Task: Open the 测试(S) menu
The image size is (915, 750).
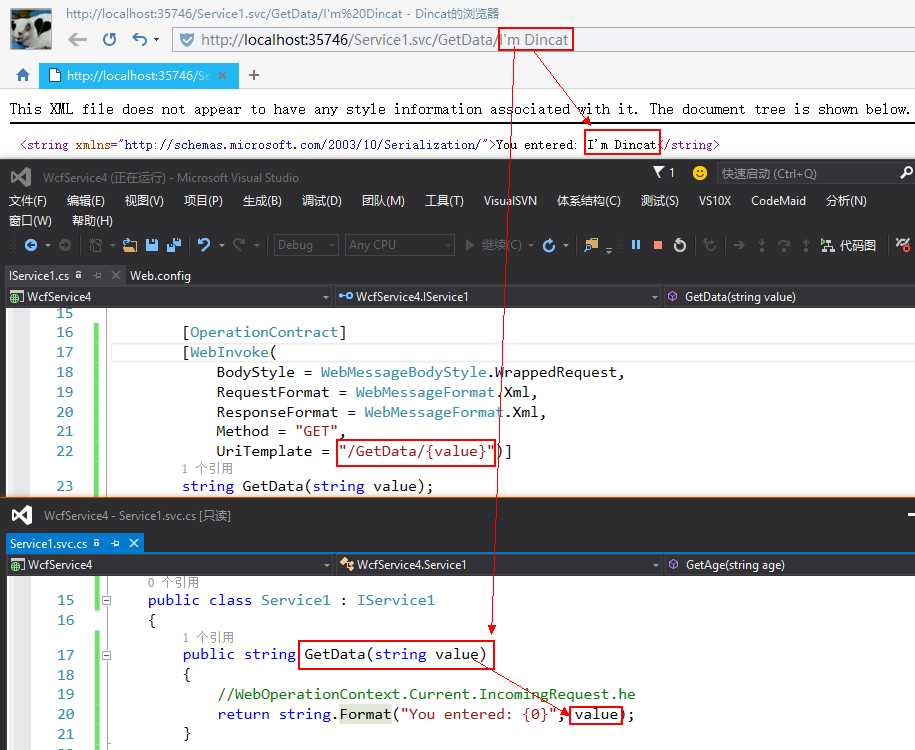Action: [x=659, y=201]
